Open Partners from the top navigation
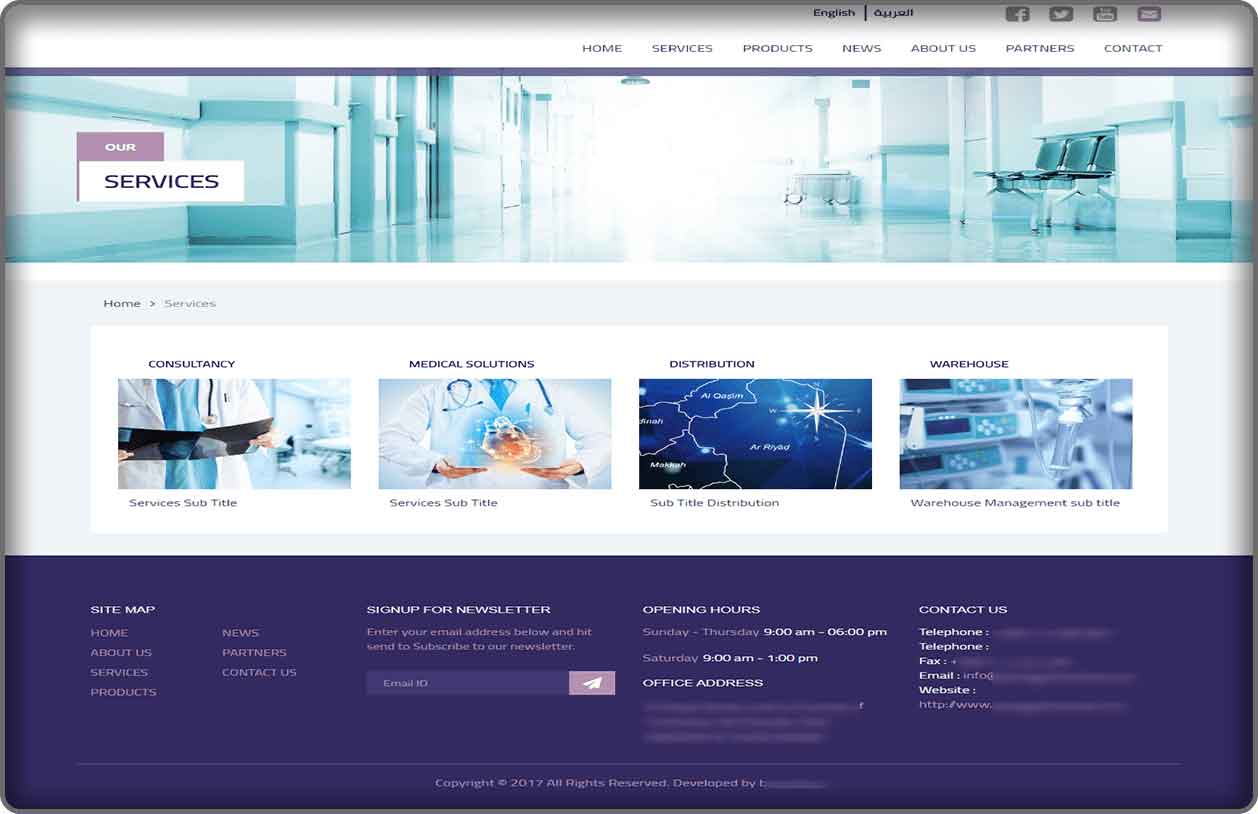The image size is (1258, 814). [1039, 48]
